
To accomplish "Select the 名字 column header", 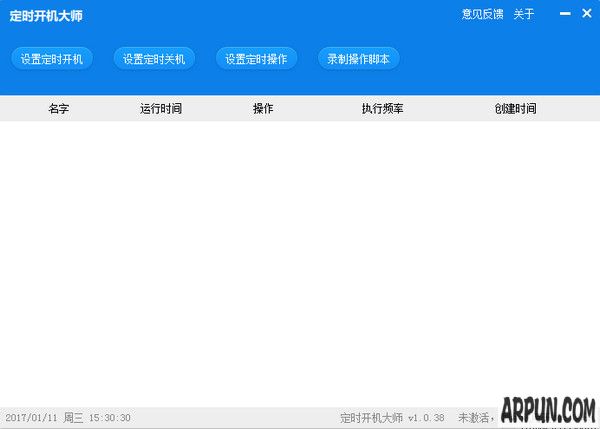I will [59, 109].
